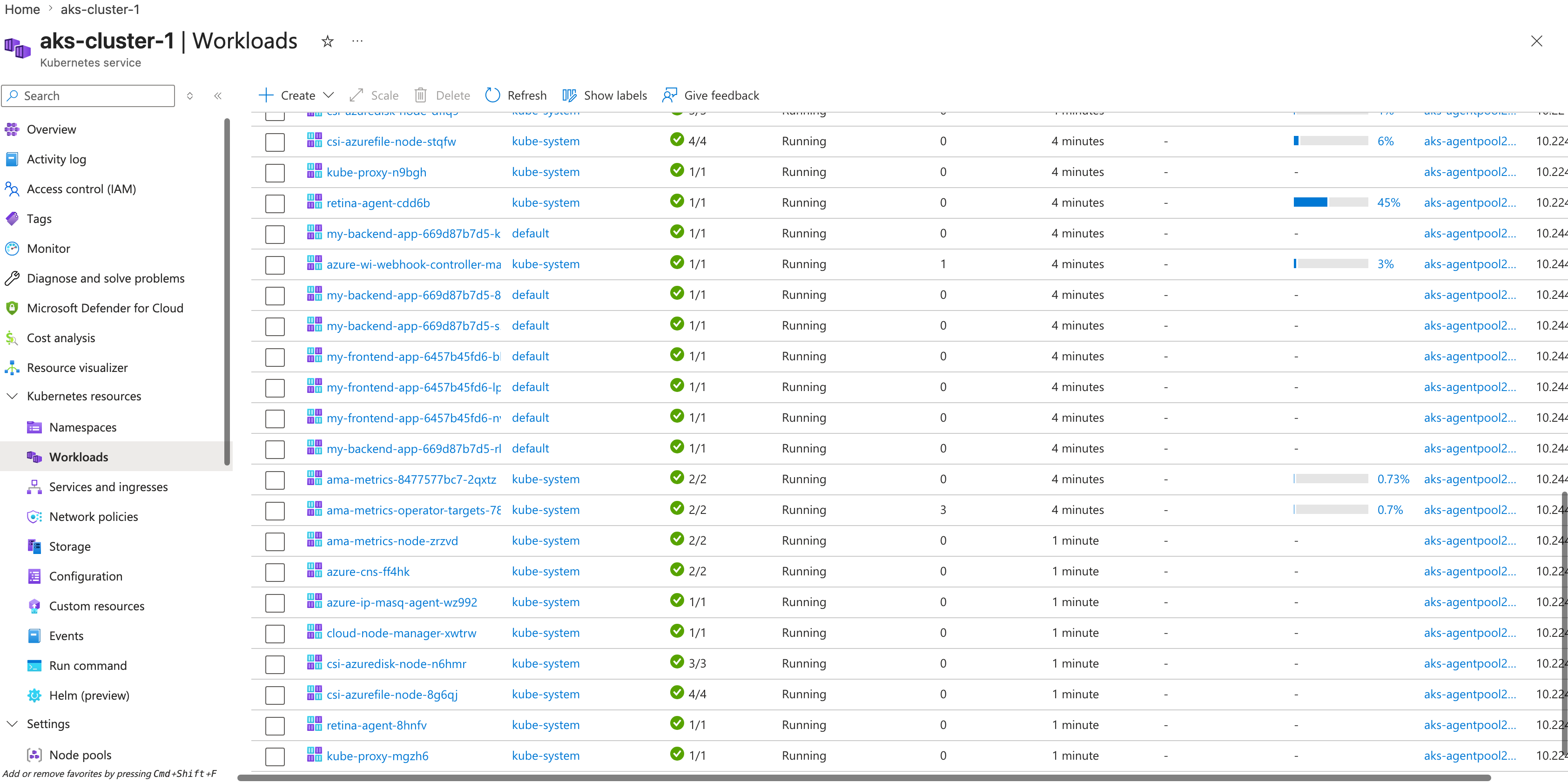Check the ama-metrics-node-zrzvd checkbox
The image size is (1568, 783).
[x=275, y=541]
